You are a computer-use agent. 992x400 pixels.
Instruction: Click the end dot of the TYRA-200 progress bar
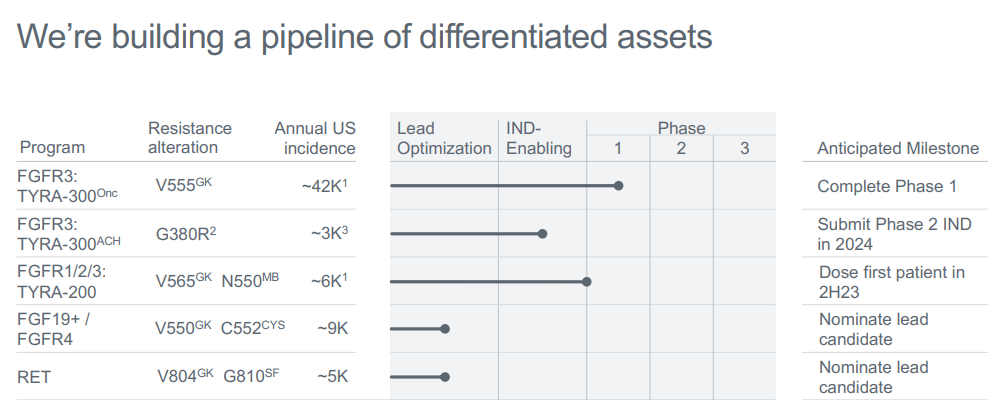[x=587, y=282]
